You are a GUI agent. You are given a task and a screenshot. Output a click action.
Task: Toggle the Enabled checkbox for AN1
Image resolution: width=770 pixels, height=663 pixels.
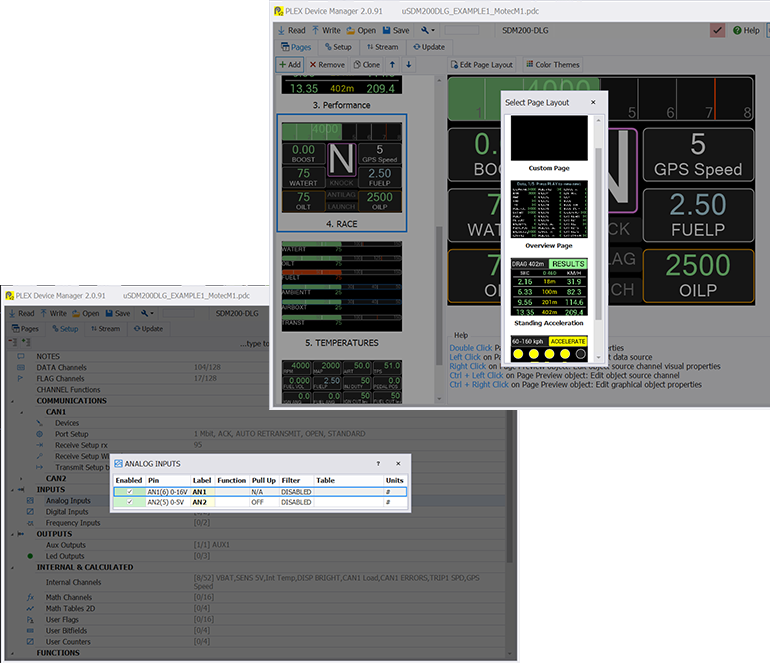(130, 492)
